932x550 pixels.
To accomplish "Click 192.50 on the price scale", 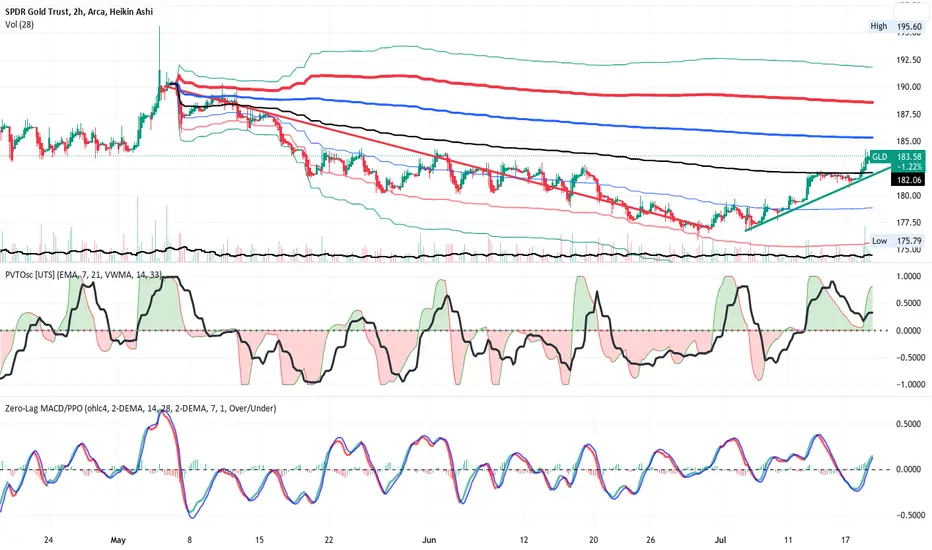I will pyautogui.click(x=909, y=60).
